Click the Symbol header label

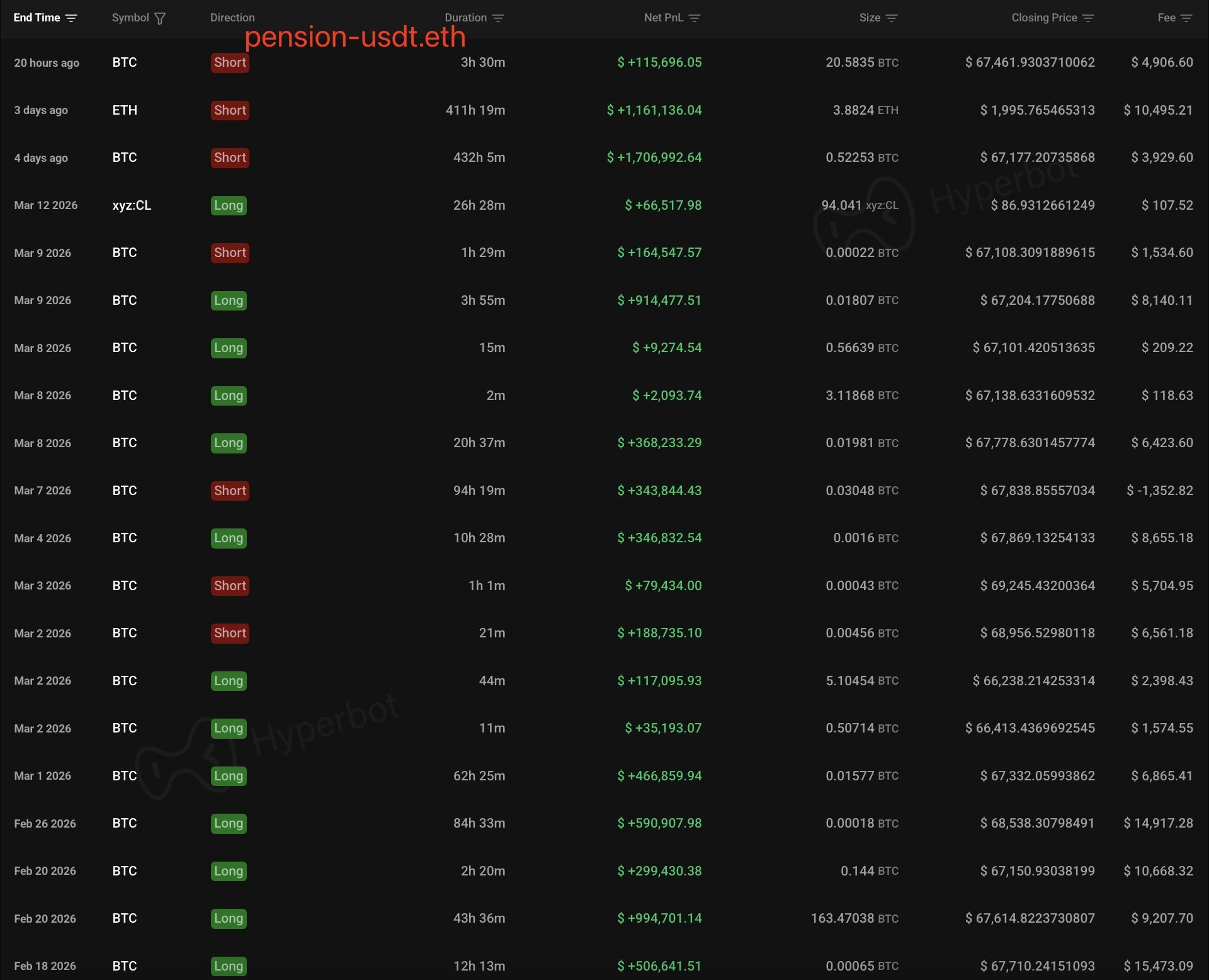coord(130,18)
